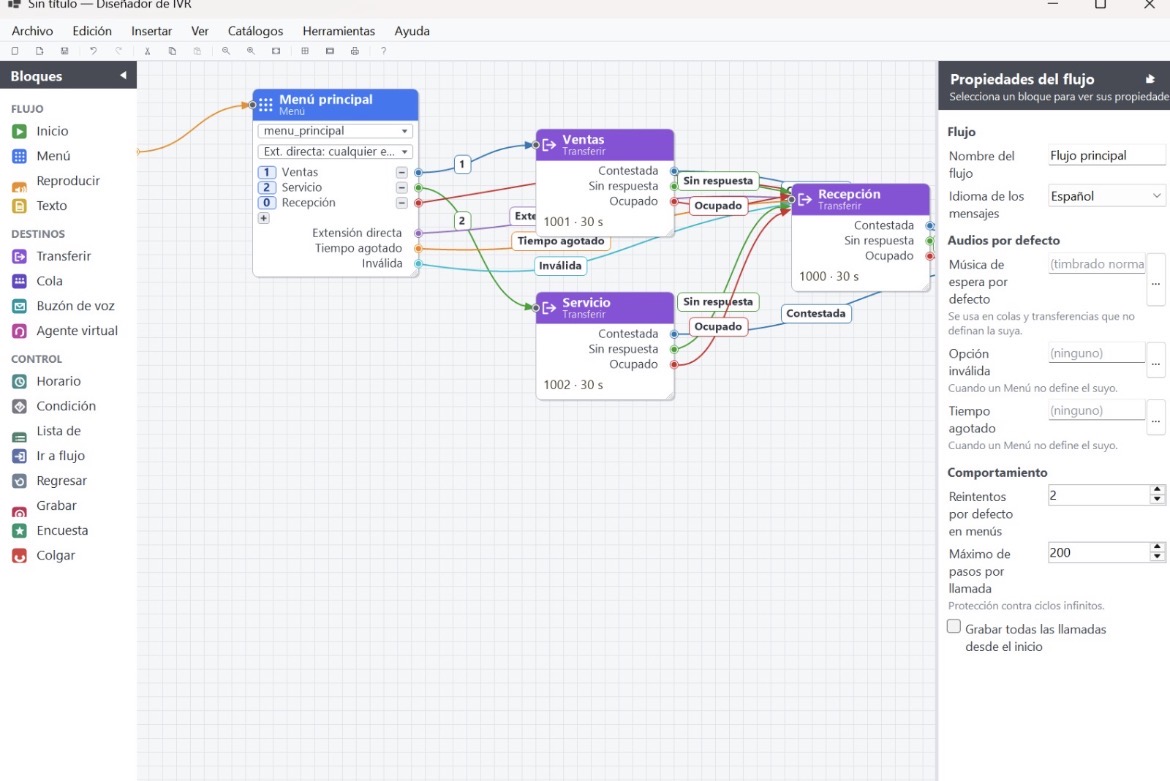This screenshot has height=781, width=1170.
Task: Open the Idioma de los mensajes dropdown
Action: [1107, 196]
